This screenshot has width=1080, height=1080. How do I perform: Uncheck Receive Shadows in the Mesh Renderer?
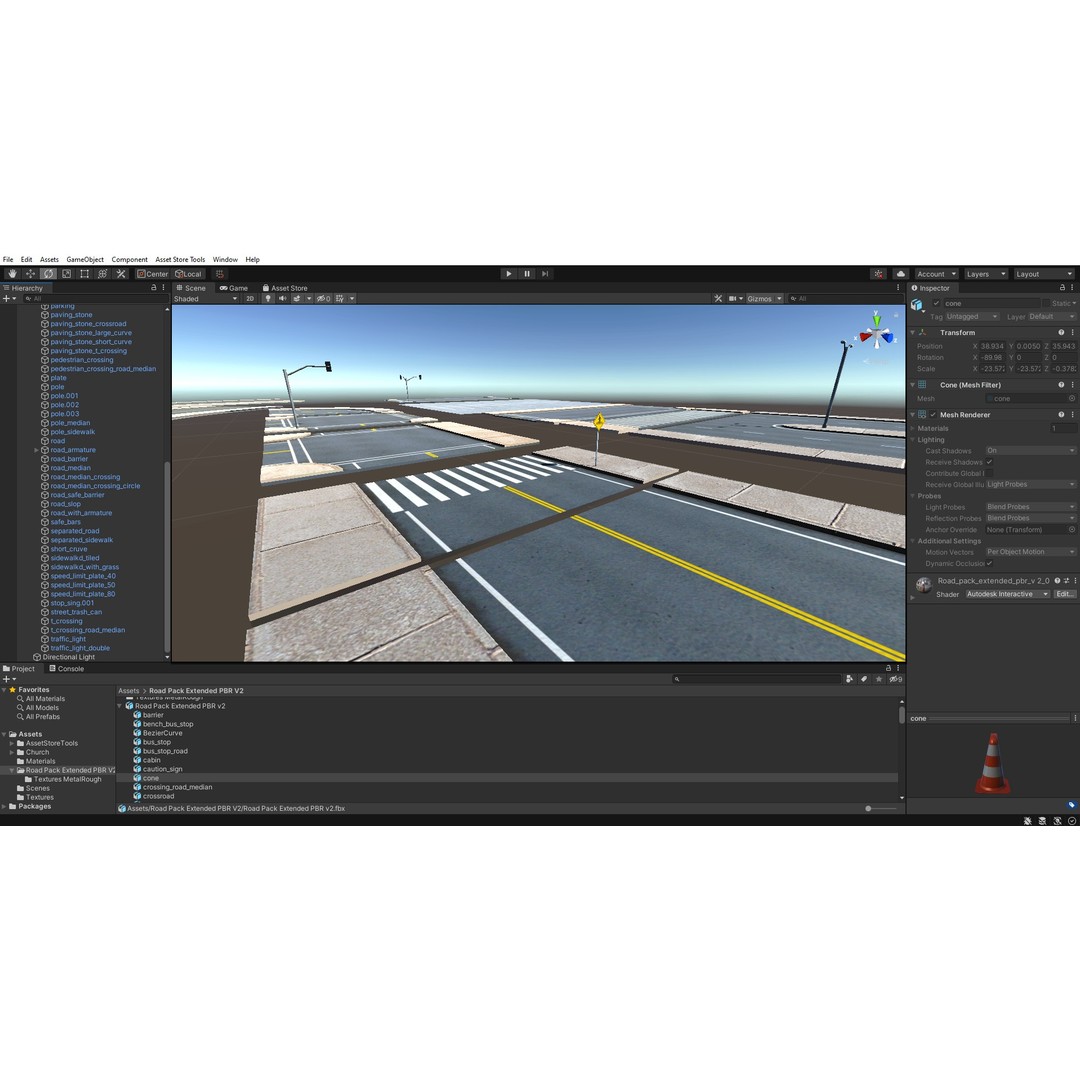[989, 462]
